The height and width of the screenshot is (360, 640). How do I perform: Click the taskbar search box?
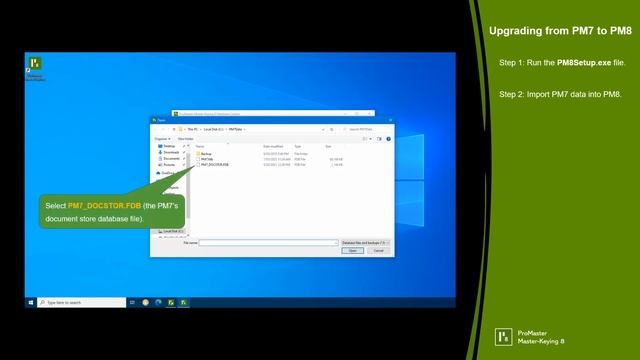point(82,302)
